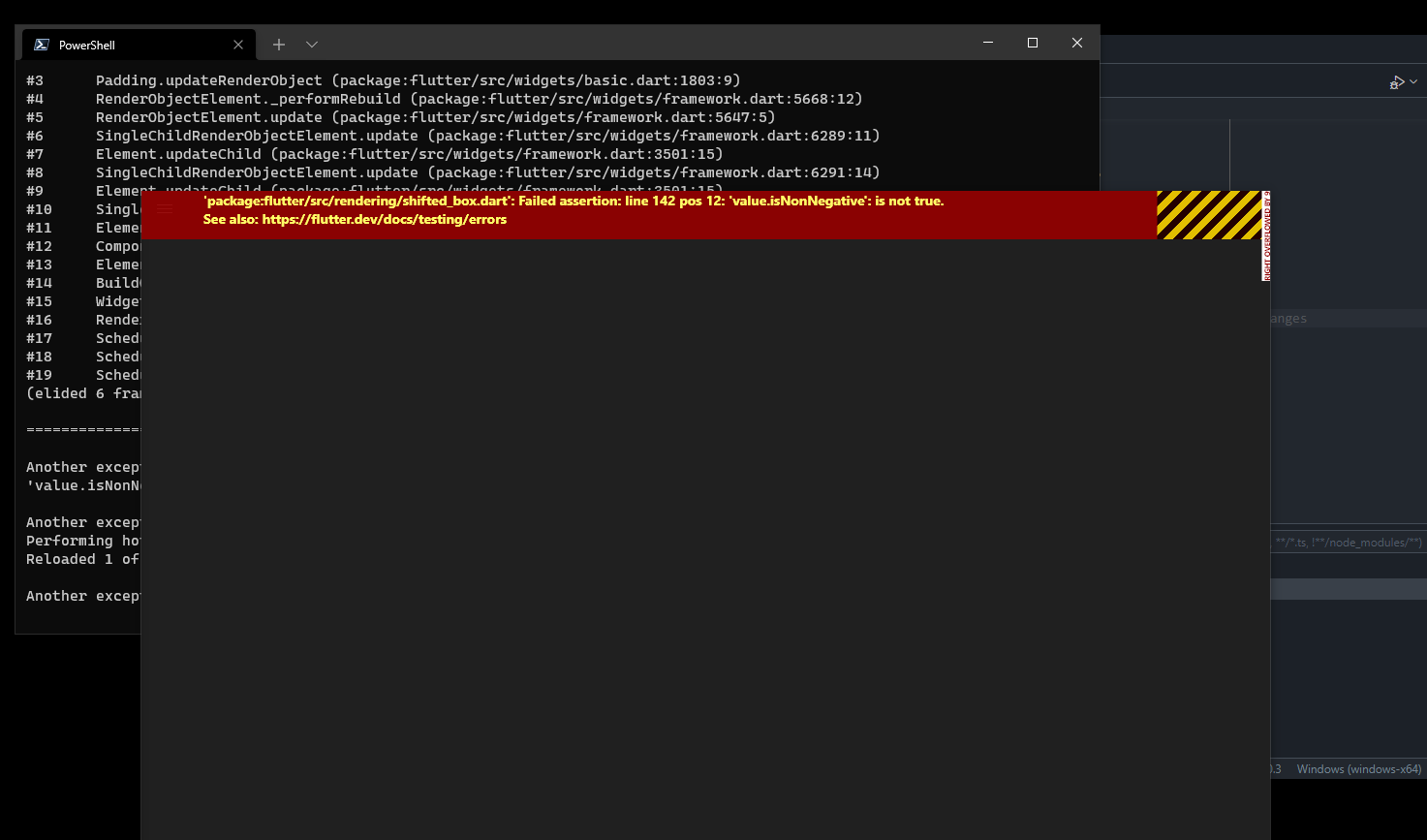1427x840 pixels.
Task: Click the '(elided 6 fra' line in the terminal
Action: click(83, 393)
